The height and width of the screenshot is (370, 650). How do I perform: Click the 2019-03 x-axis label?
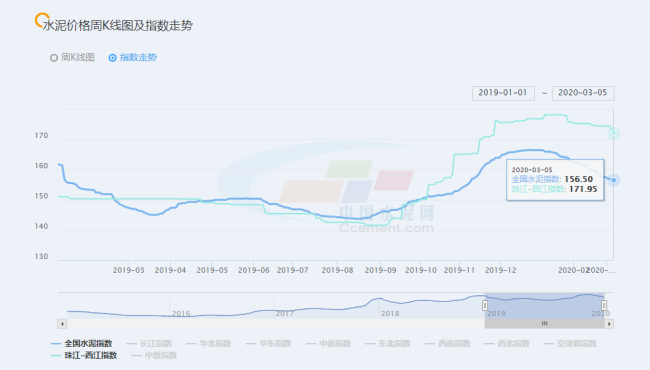[129, 270]
